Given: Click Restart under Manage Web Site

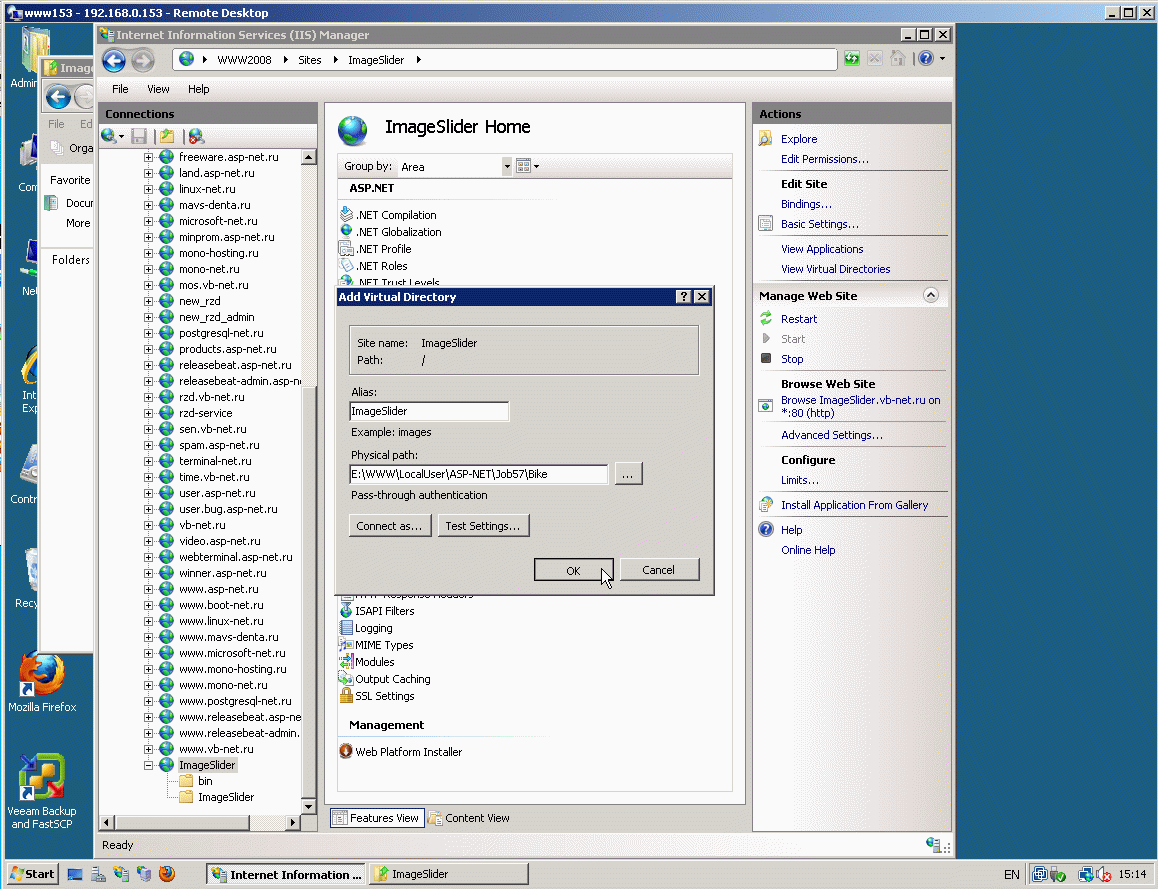Looking at the screenshot, I should (x=799, y=319).
